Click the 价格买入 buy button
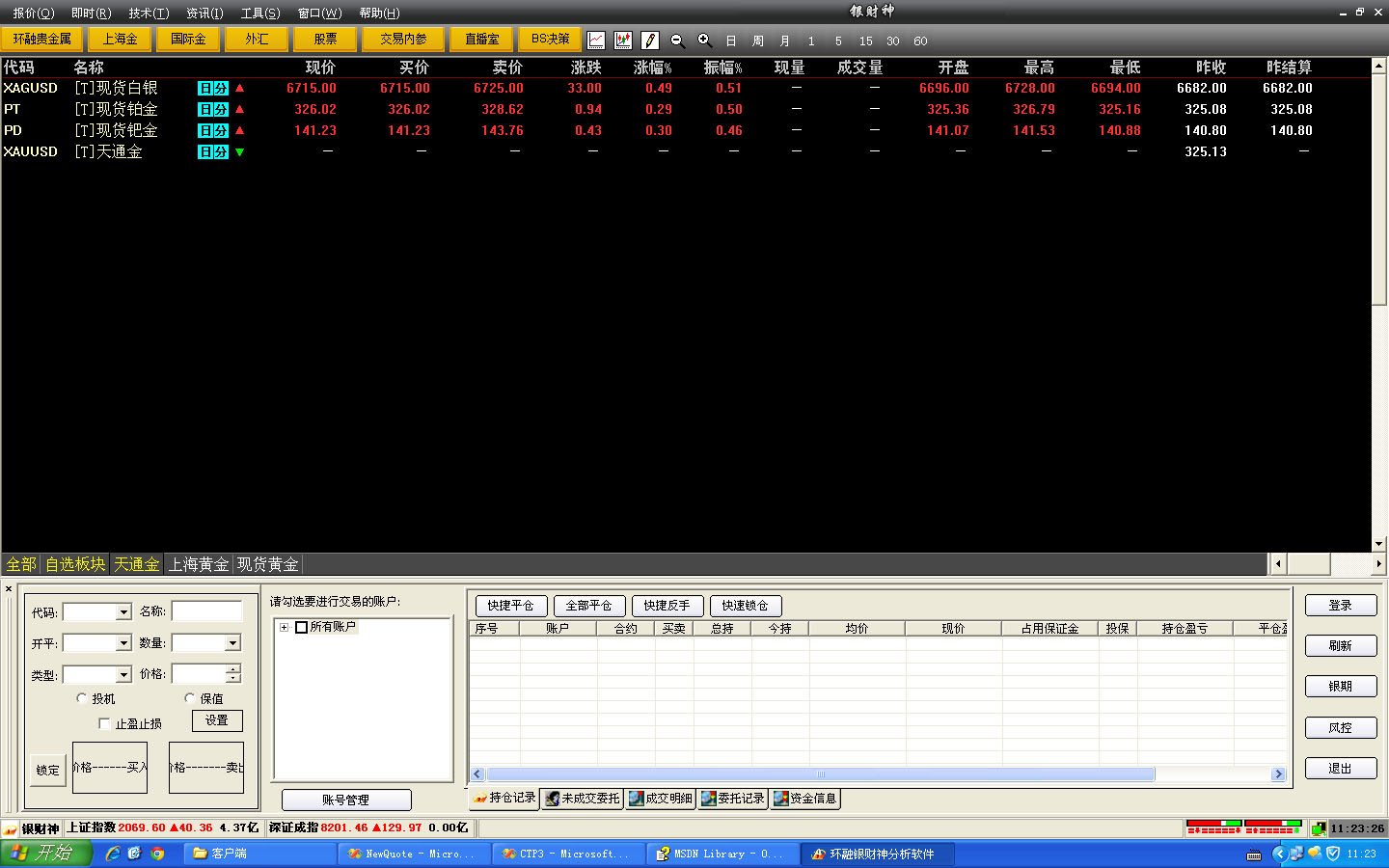The width and height of the screenshot is (1389, 868). pyautogui.click(x=110, y=768)
